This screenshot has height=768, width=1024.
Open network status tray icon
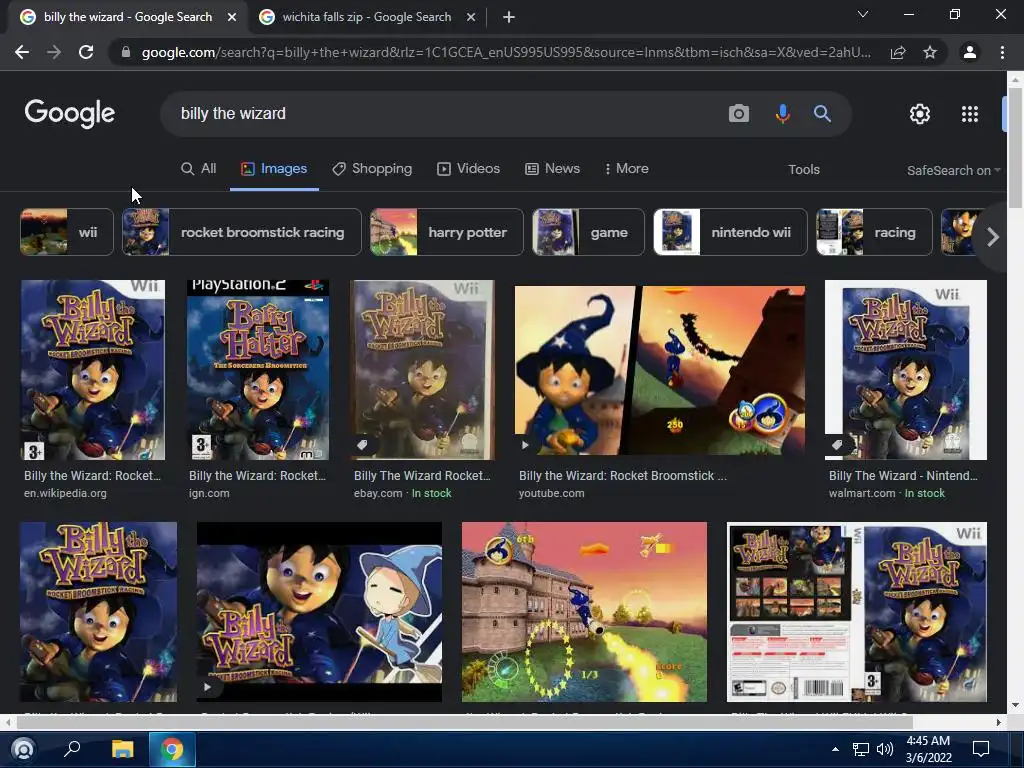point(861,749)
